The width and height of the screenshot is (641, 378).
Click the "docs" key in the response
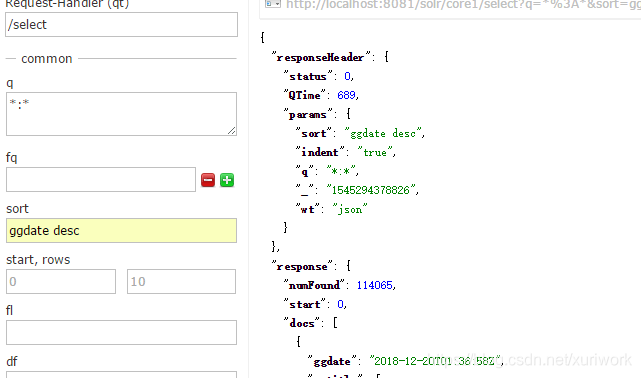302,323
